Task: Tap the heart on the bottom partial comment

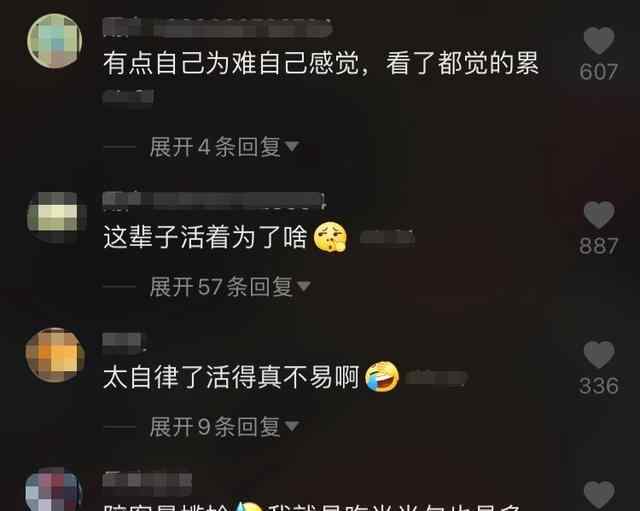Action: click(x=599, y=495)
